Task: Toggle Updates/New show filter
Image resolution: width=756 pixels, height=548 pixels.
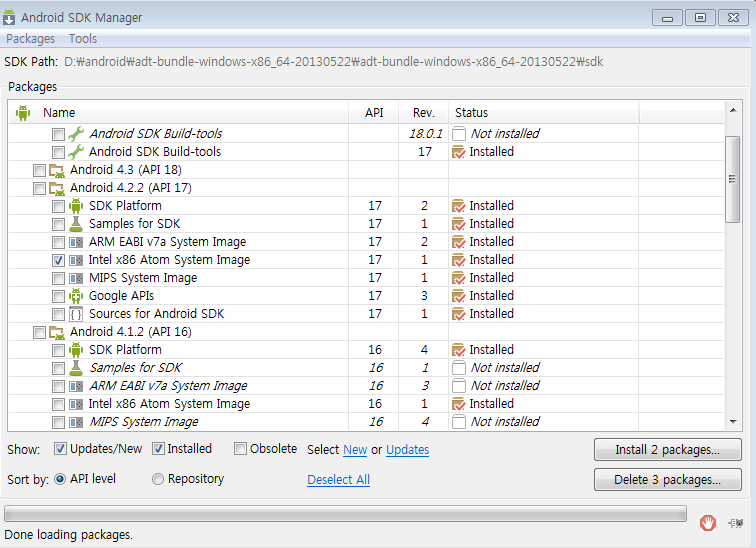Action: [60, 449]
